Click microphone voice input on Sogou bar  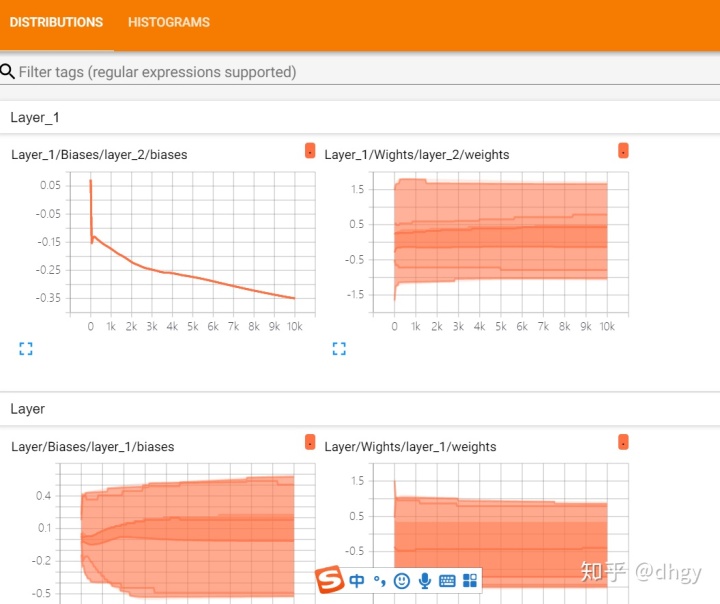[425, 581]
